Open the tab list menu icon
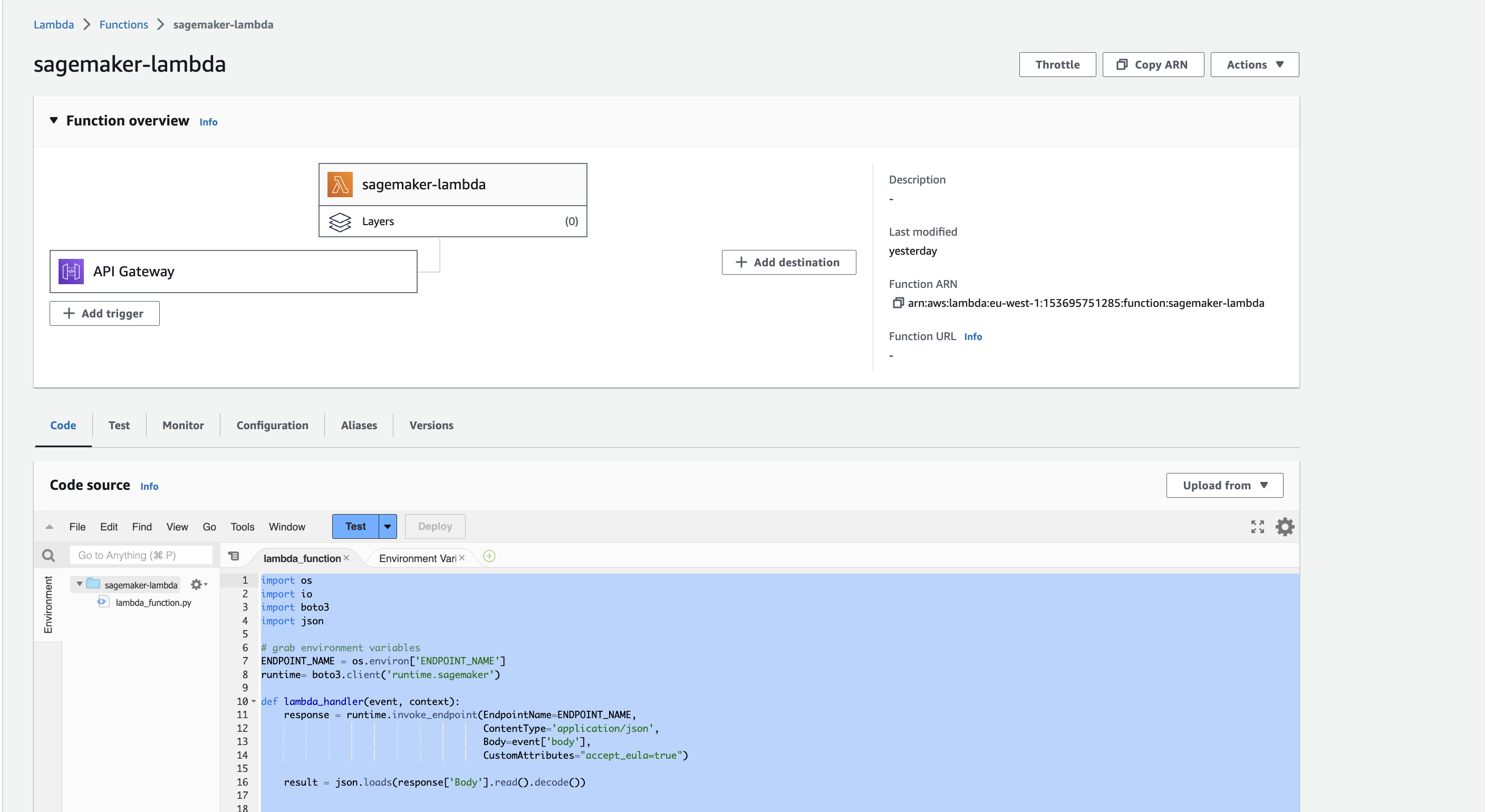The width and height of the screenshot is (1485, 812). click(234, 556)
